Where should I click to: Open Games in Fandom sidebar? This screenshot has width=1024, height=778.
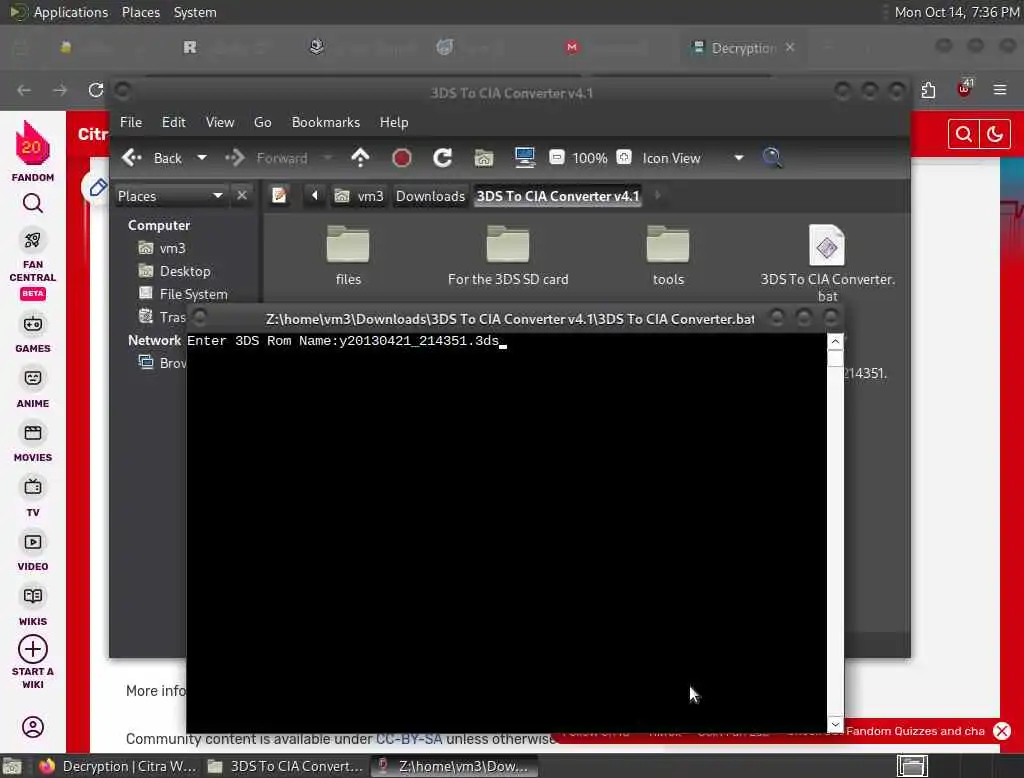pyautogui.click(x=33, y=334)
